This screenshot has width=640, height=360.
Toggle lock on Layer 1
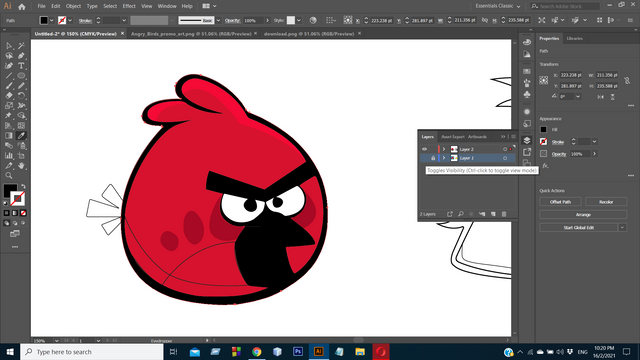point(433,158)
